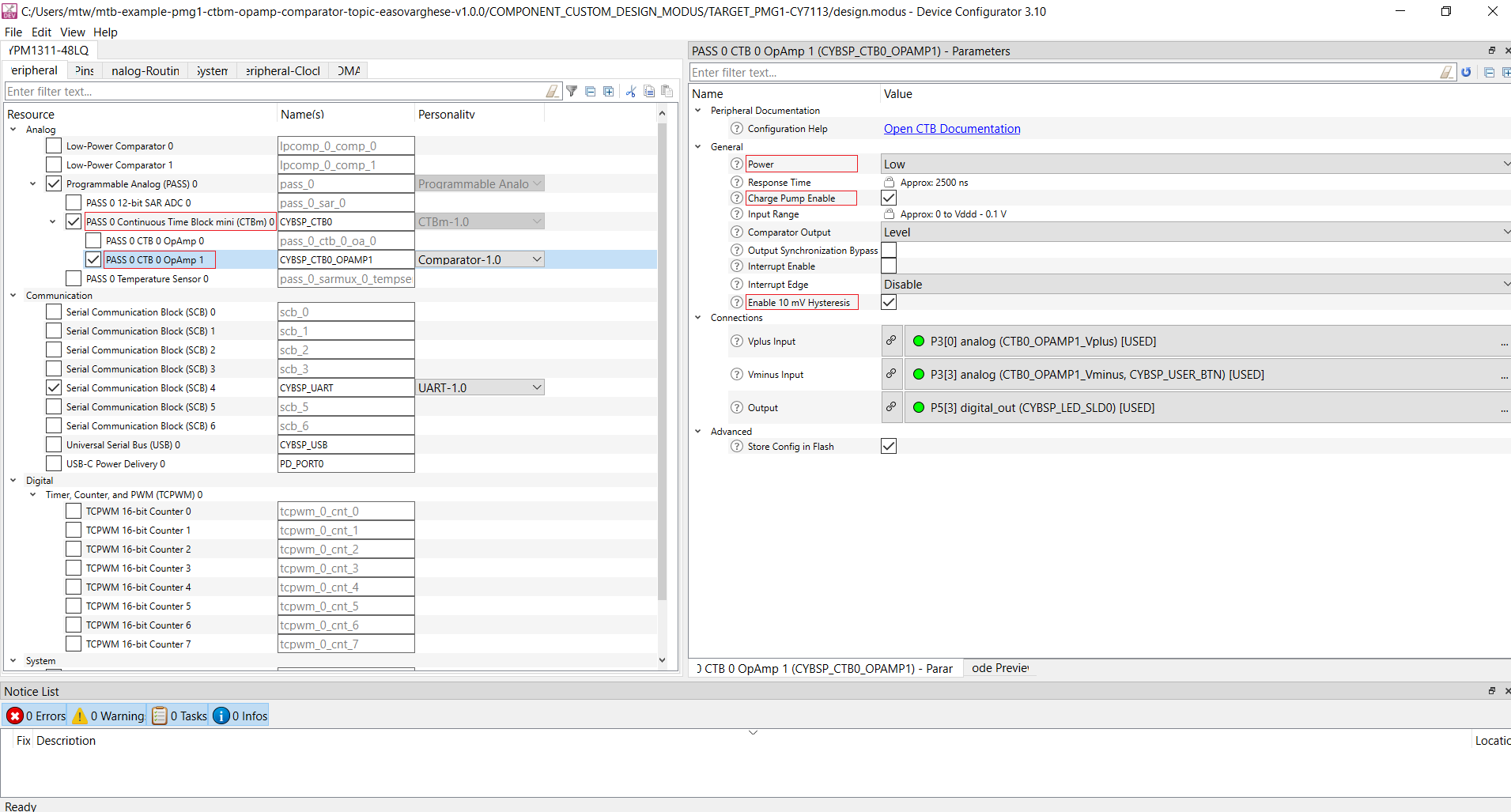Collapse all resources with the minus icon

(x=590, y=92)
